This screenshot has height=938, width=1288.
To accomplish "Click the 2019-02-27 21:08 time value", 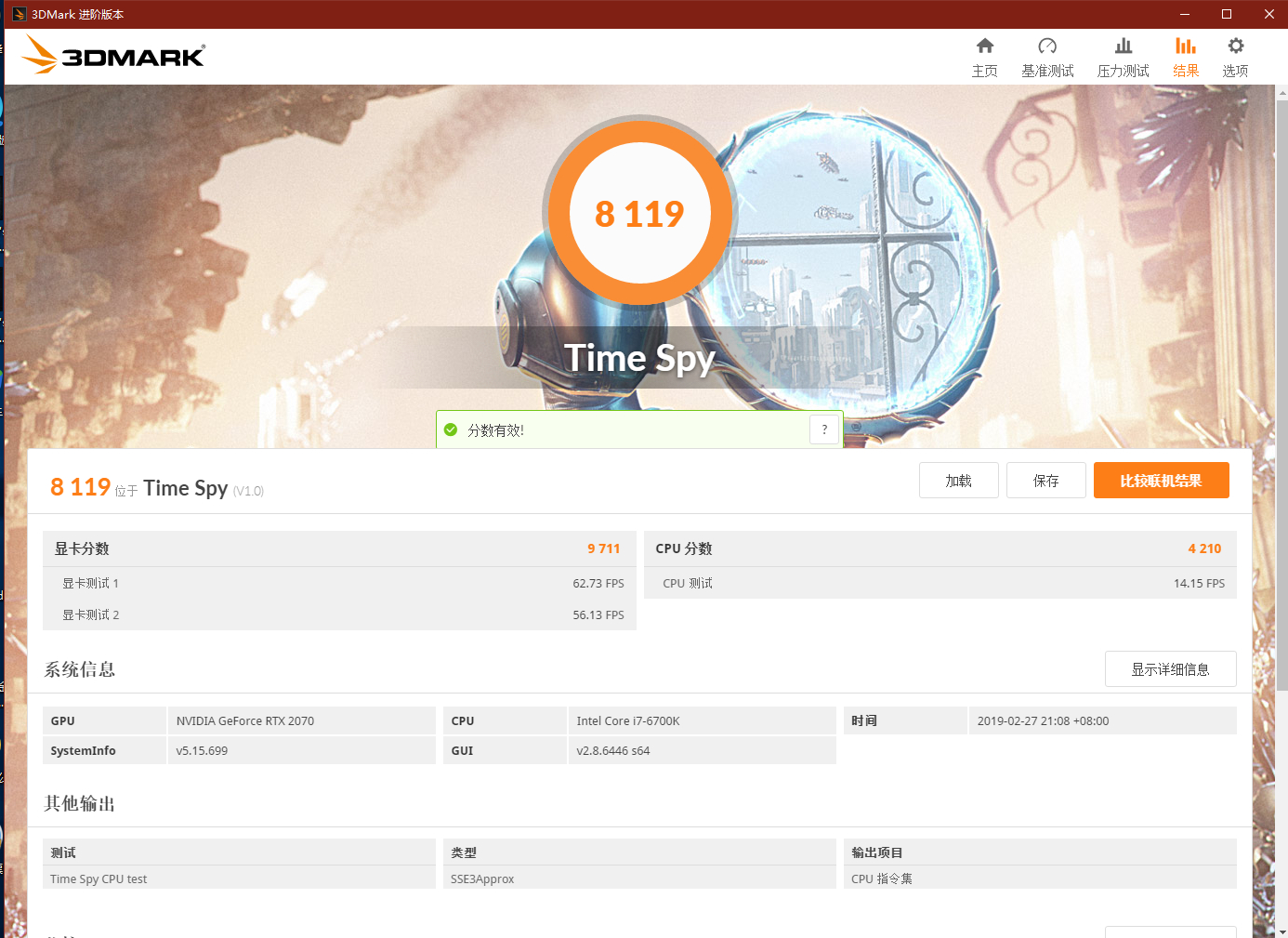I will coord(1044,720).
